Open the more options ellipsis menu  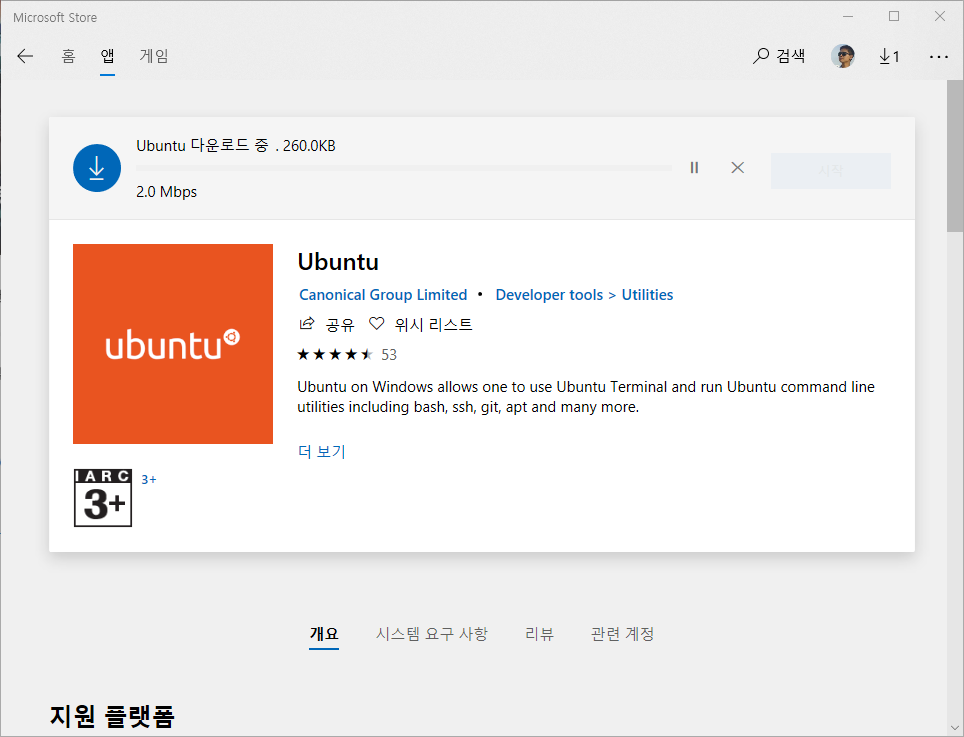939,57
